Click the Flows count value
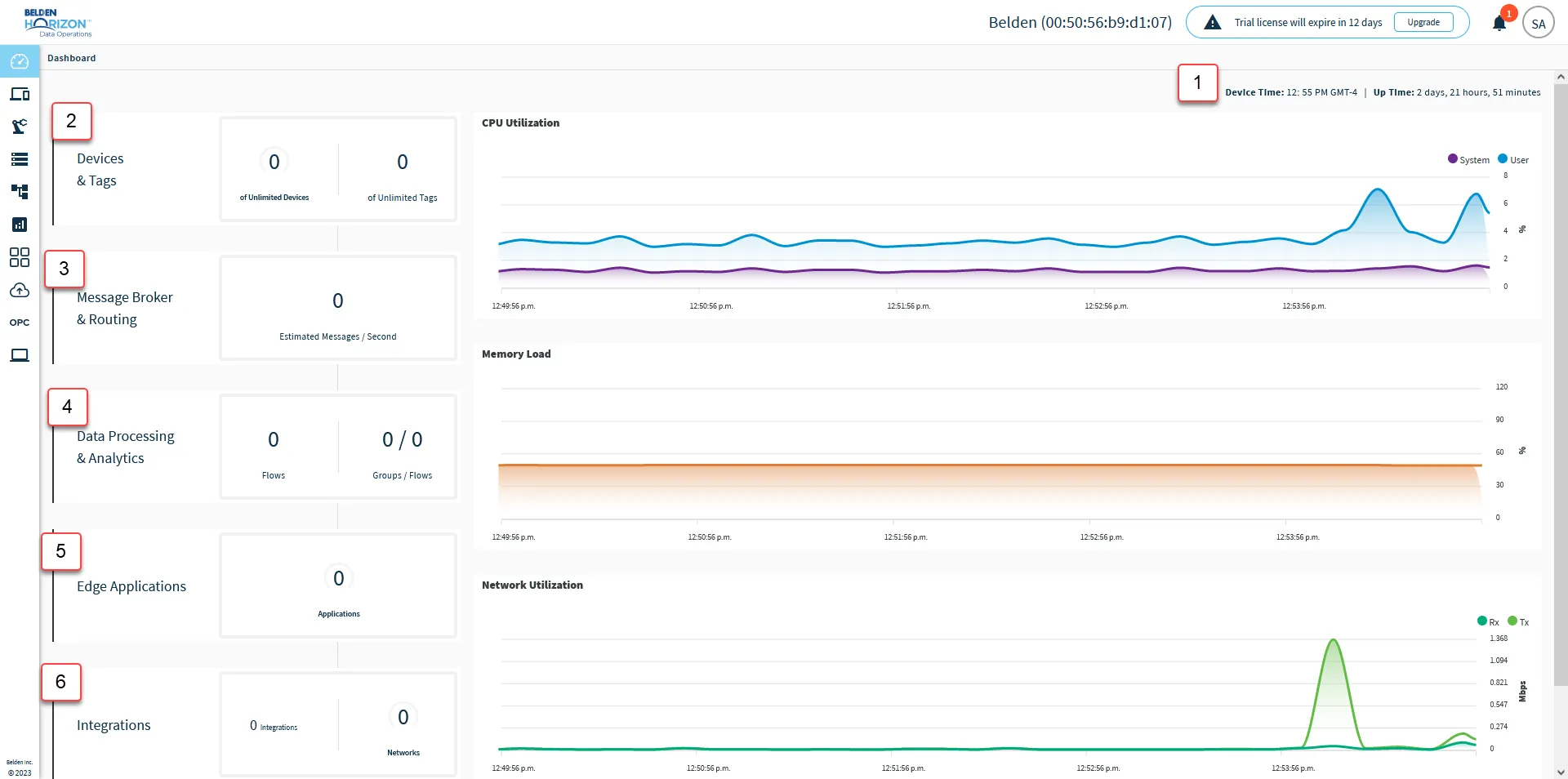 click(274, 439)
